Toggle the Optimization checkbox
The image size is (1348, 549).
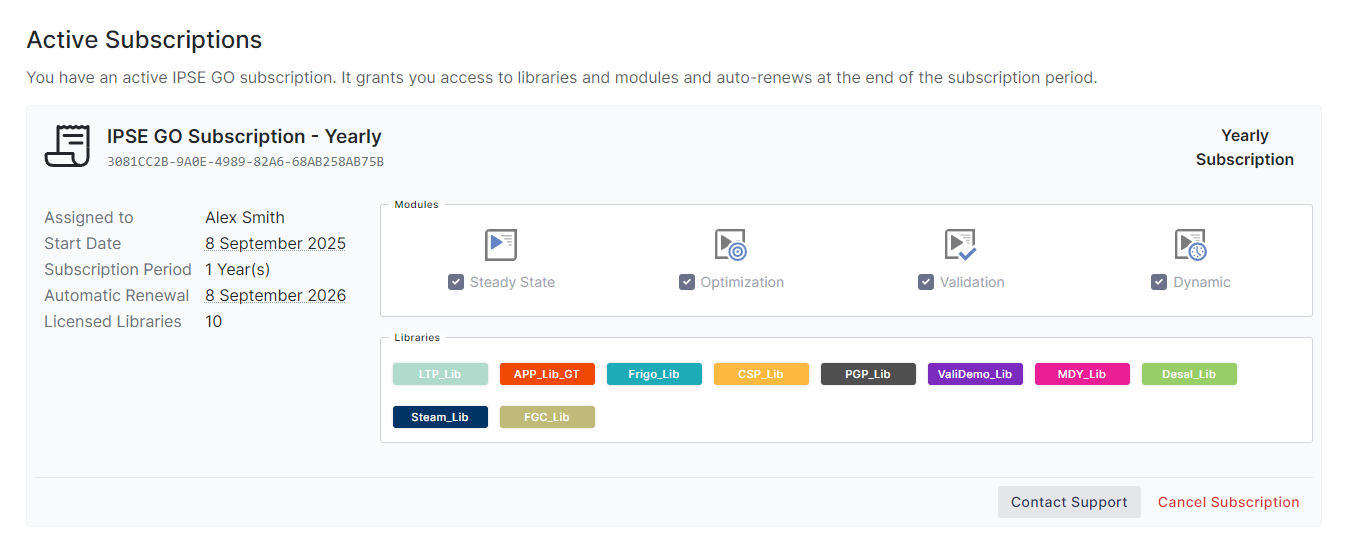pyautogui.click(x=687, y=282)
